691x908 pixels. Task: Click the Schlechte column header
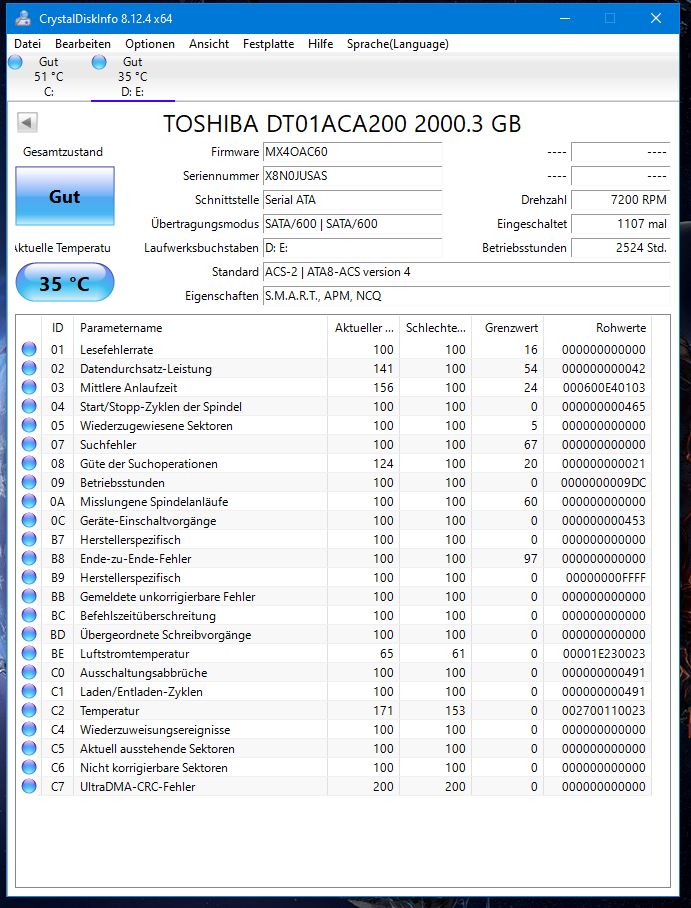[436, 328]
